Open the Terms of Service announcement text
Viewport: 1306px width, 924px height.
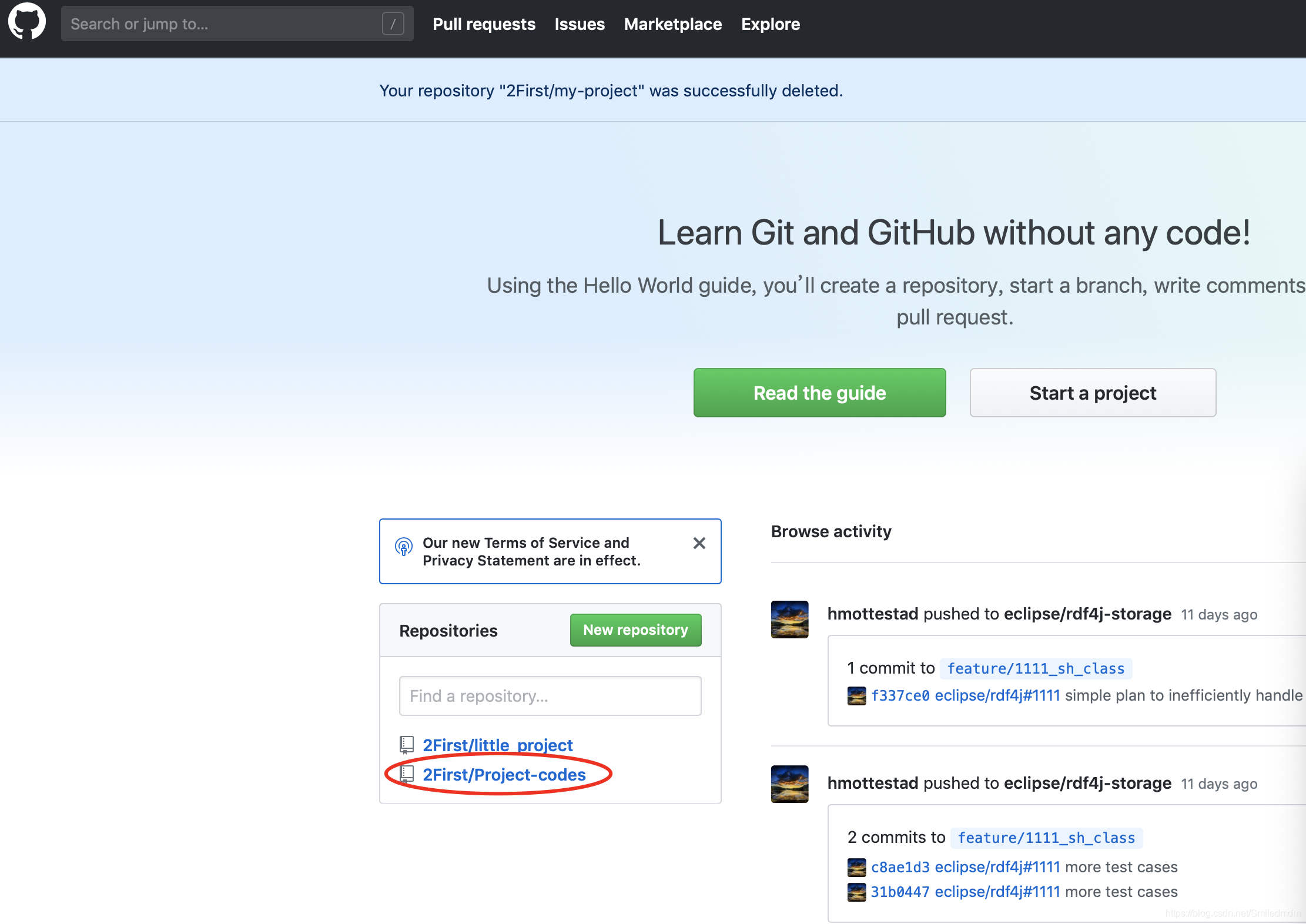tap(531, 551)
